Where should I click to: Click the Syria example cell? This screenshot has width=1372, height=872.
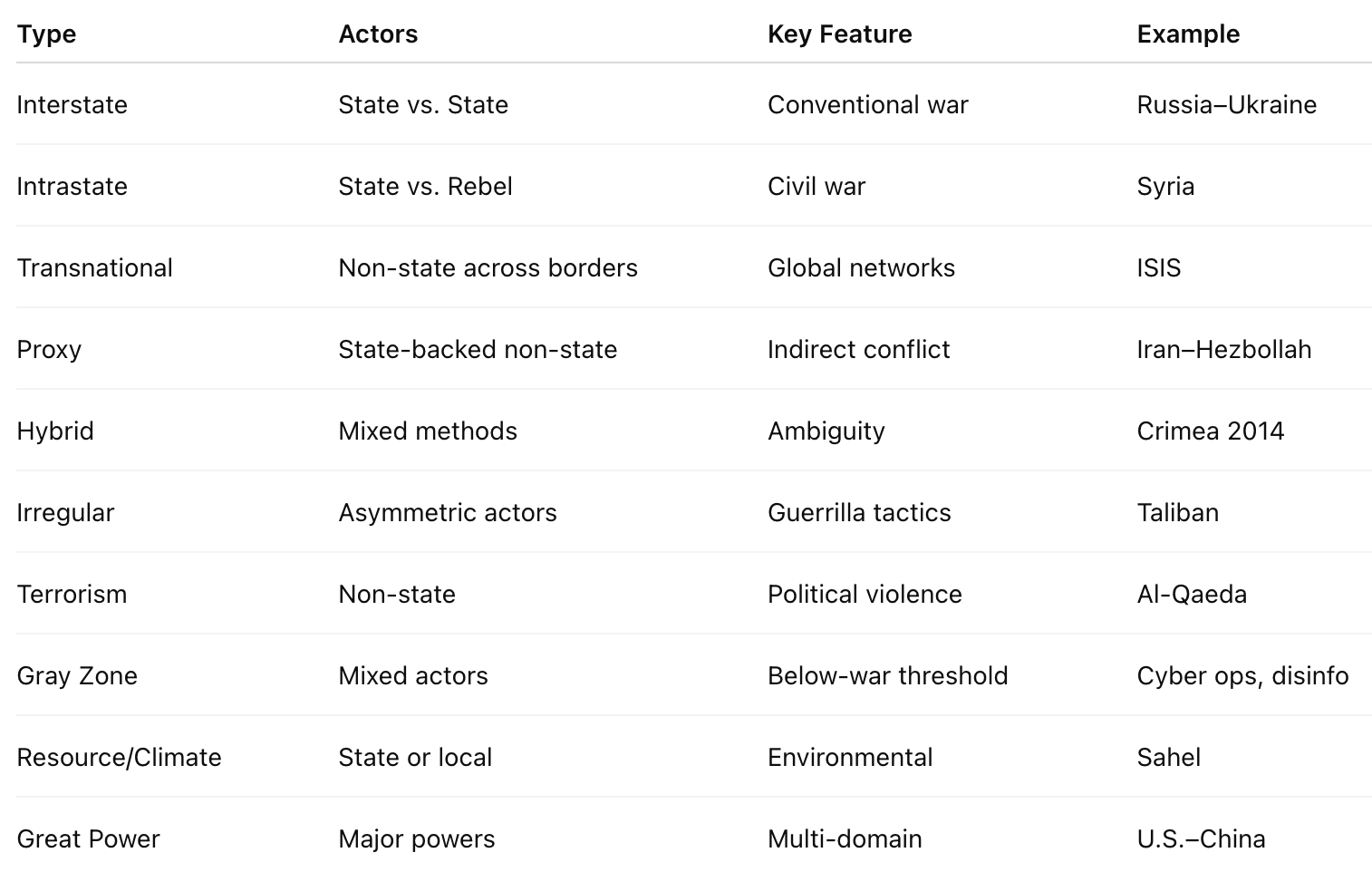tap(1165, 187)
